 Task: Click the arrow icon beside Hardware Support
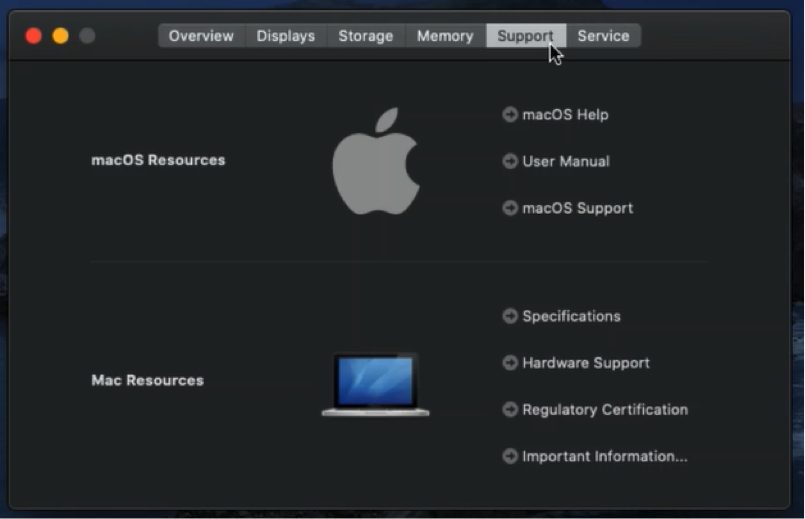(x=510, y=363)
